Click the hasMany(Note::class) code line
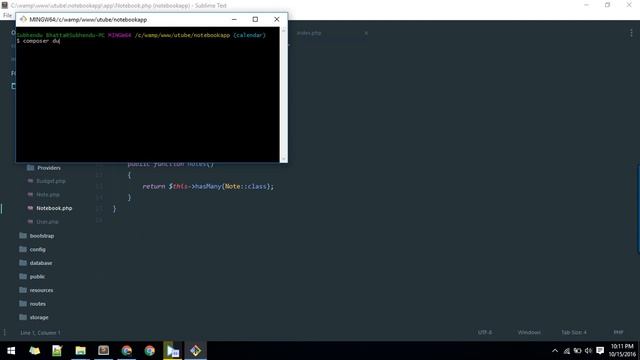 pos(208,186)
